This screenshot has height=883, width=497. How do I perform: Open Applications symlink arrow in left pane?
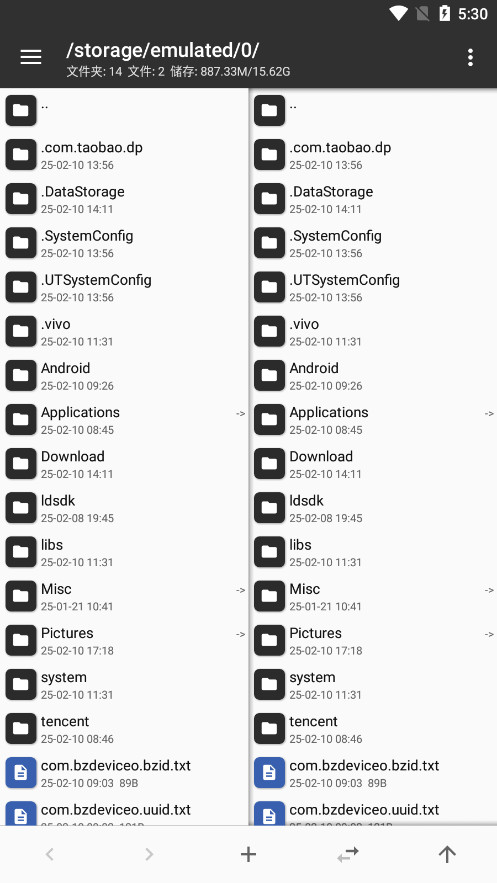coord(240,414)
